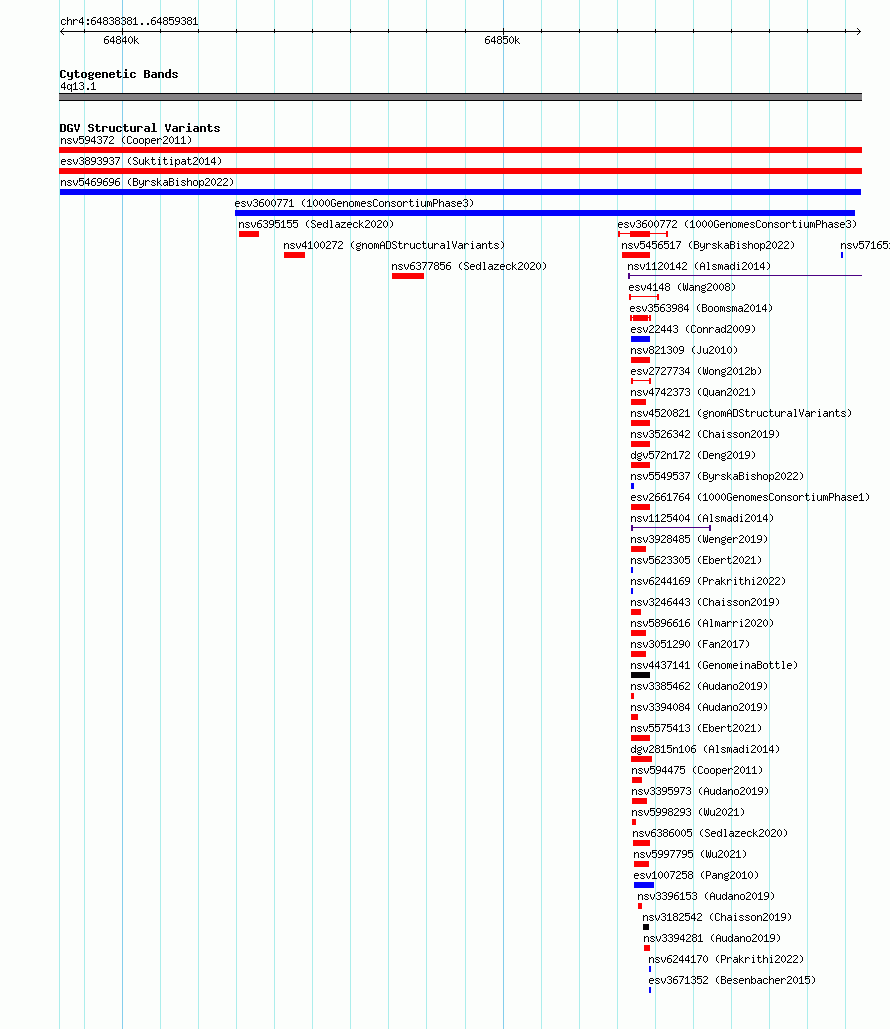Click the blue bar under esv22443 (Conrad2009)
This screenshot has height=1029, width=890.
tap(640, 339)
